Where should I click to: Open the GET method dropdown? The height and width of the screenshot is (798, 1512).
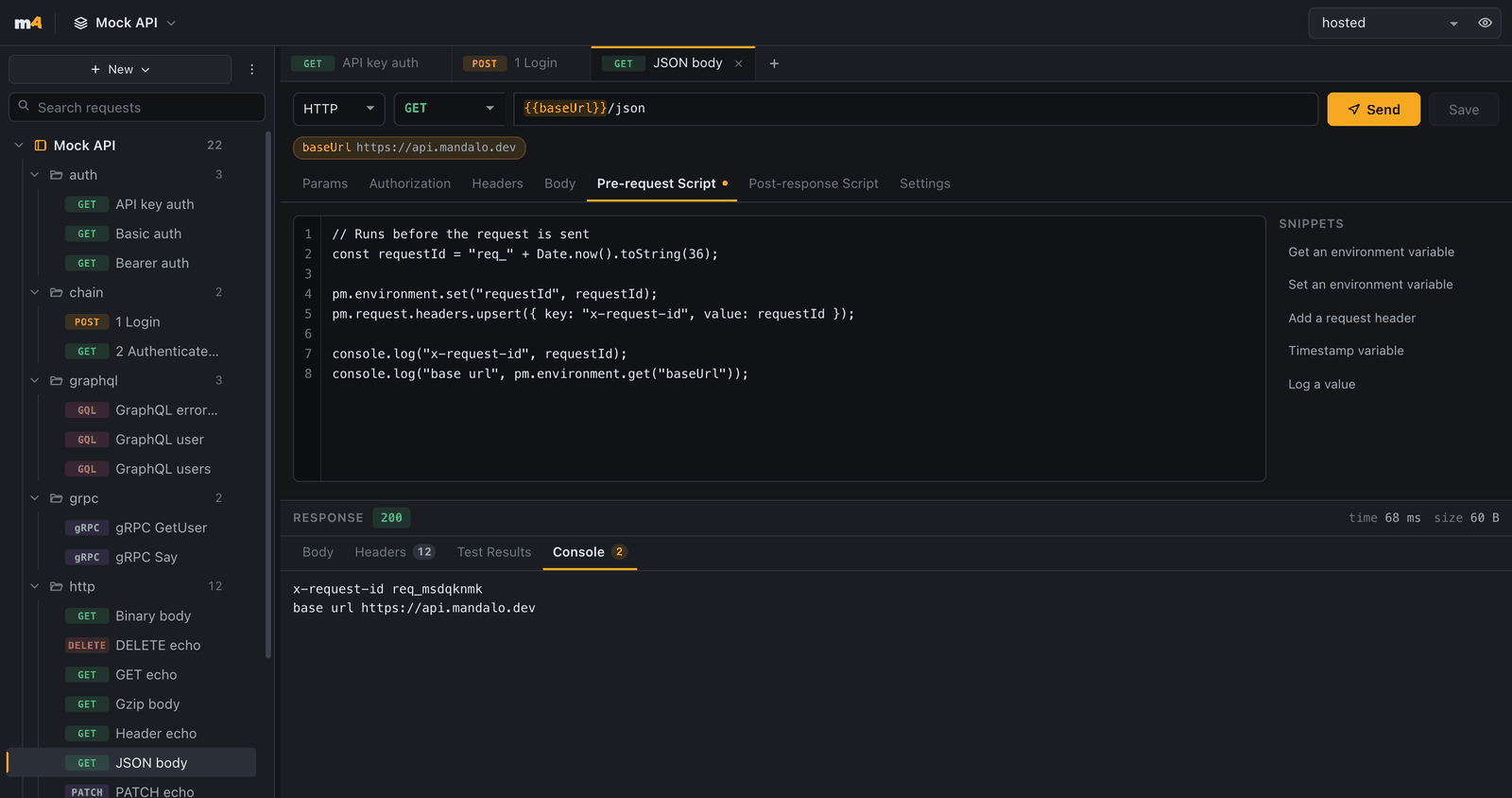click(x=449, y=109)
